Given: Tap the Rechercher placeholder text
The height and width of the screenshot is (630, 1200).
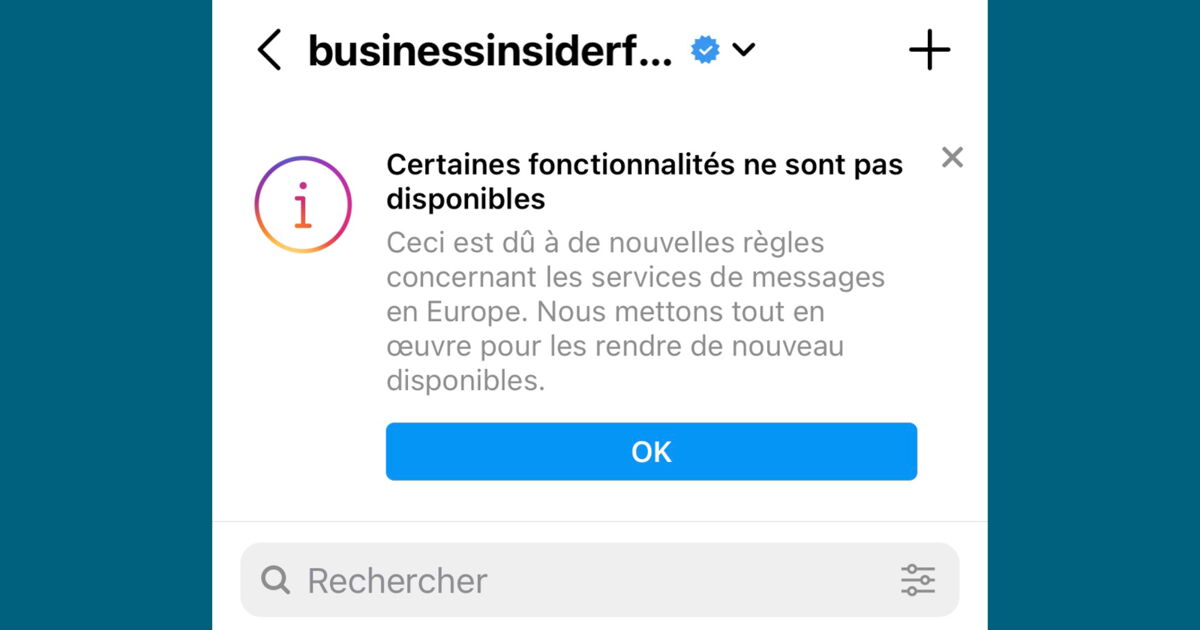Looking at the screenshot, I should [x=398, y=580].
